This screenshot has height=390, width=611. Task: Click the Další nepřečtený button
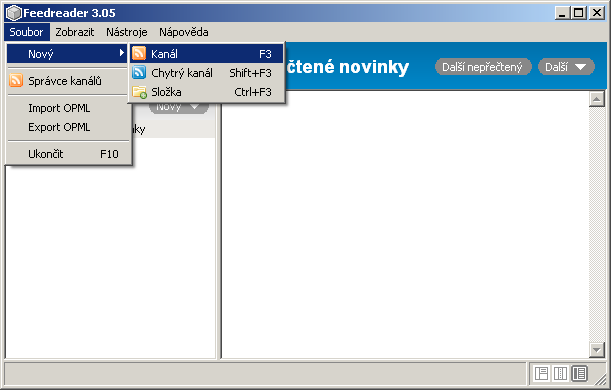(x=483, y=67)
